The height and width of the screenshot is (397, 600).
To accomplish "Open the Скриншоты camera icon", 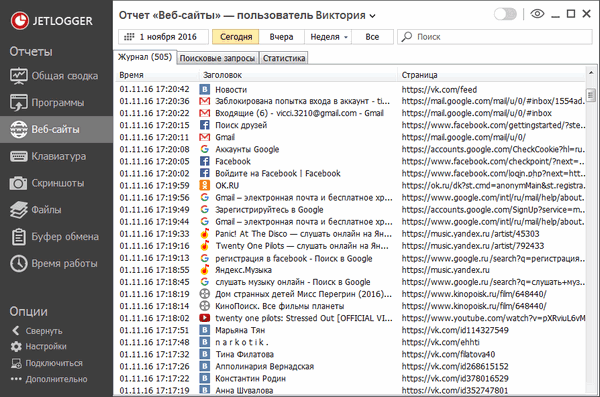I will [x=18, y=183].
